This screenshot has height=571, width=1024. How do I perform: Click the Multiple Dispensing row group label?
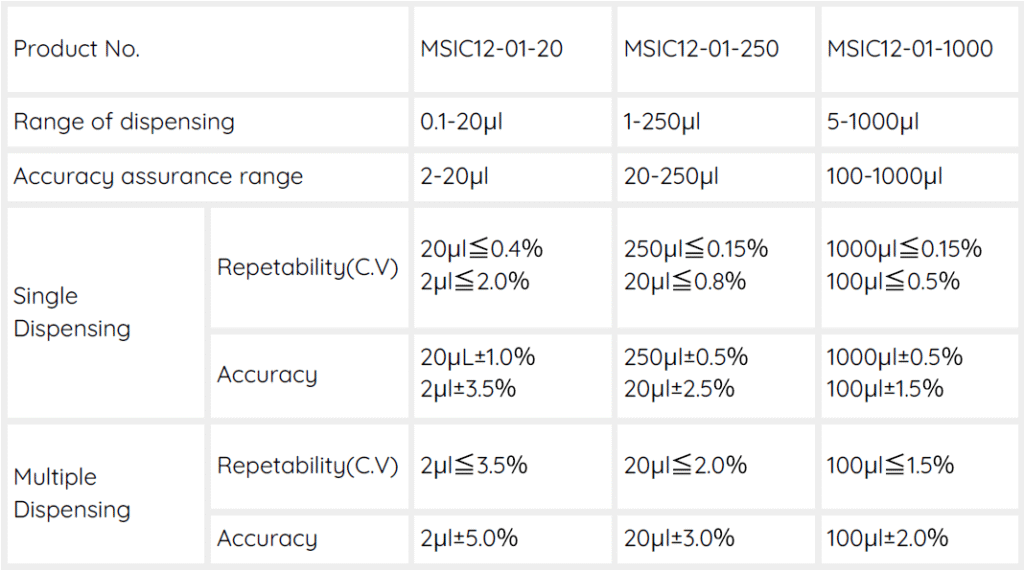click(72, 493)
